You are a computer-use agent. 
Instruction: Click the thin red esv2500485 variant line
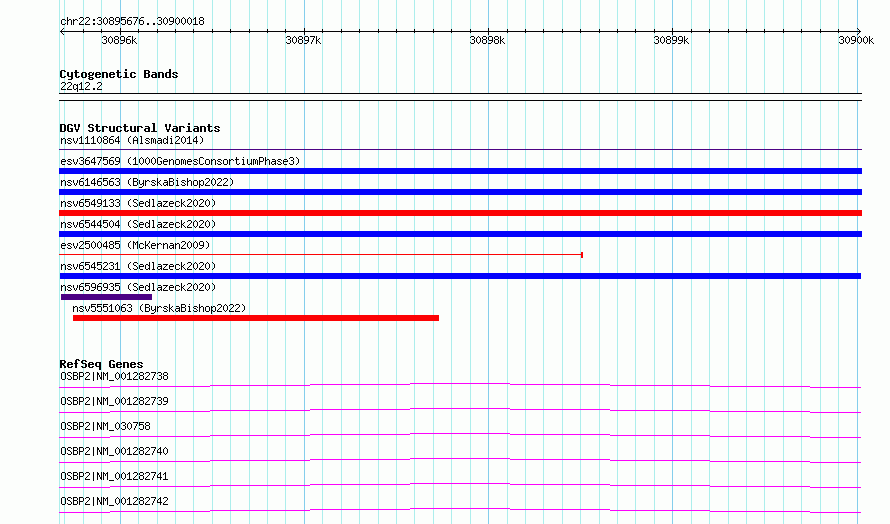click(x=321, y=255)
